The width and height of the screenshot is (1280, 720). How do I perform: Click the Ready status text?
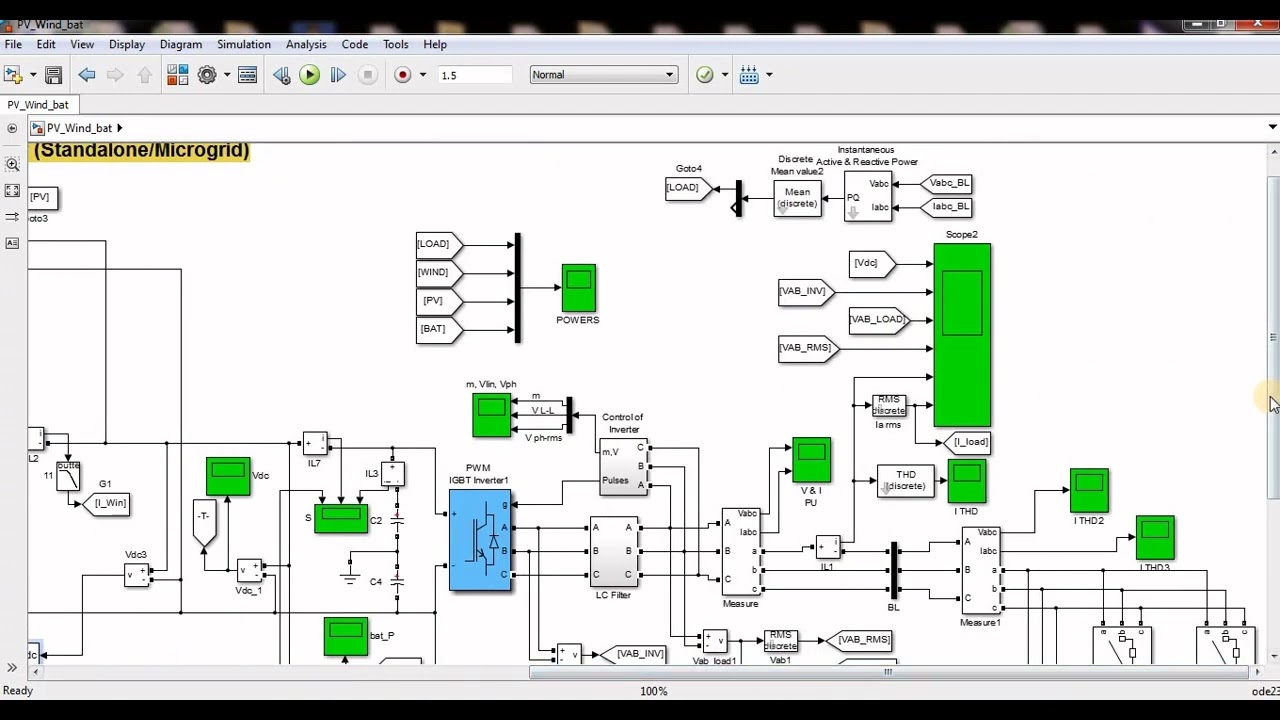click(18, 691)
